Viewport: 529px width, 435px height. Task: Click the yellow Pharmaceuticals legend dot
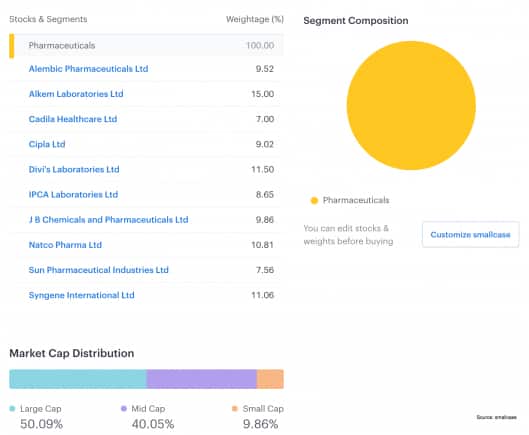tap(314, 200)
